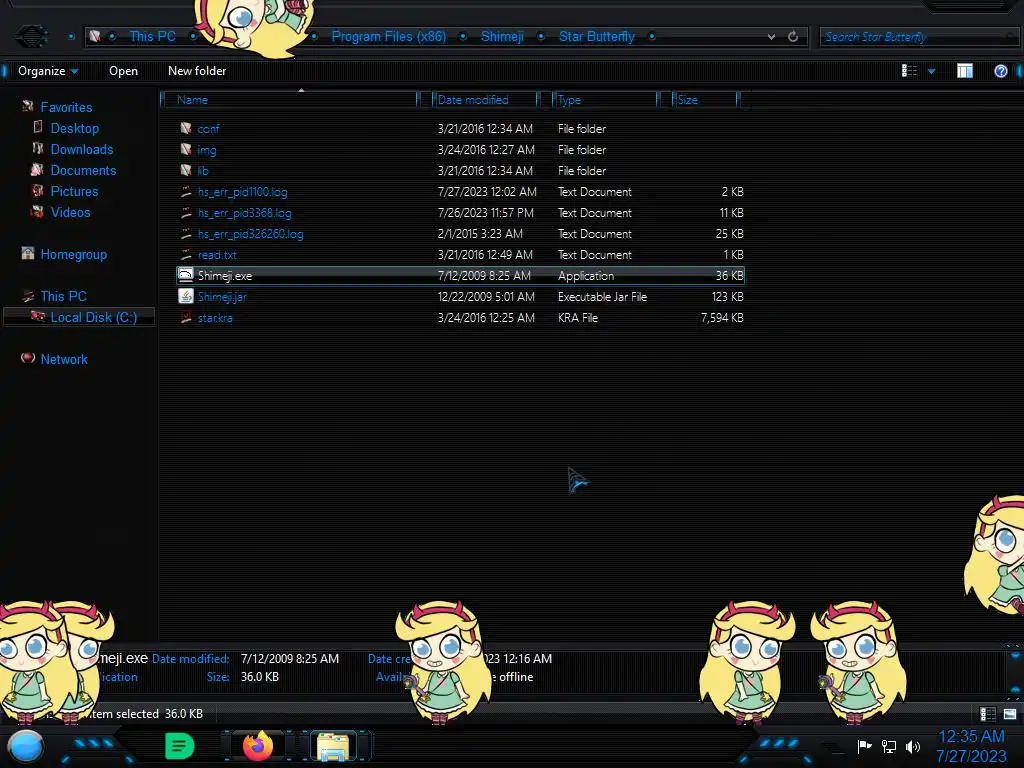Open Desktop in the navigation pane
The height and width of the screenshot is (768, 1024).
[x=74, y=128]
